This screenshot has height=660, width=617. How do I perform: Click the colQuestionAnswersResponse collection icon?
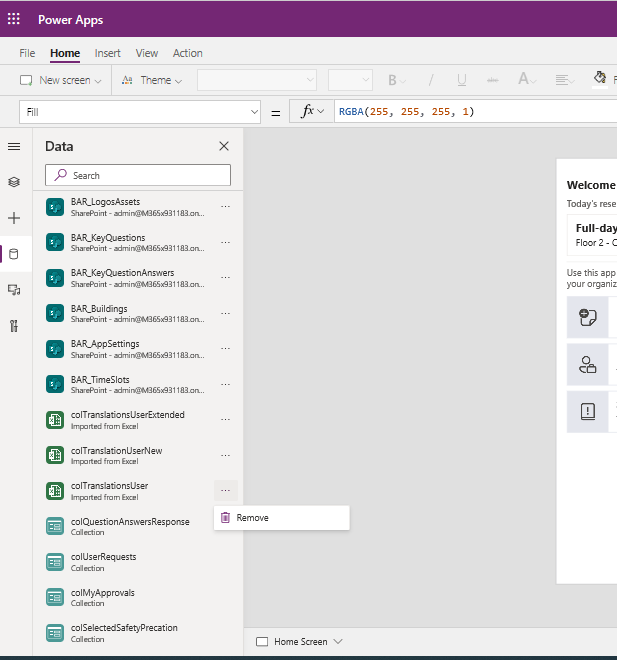point(55,526)
